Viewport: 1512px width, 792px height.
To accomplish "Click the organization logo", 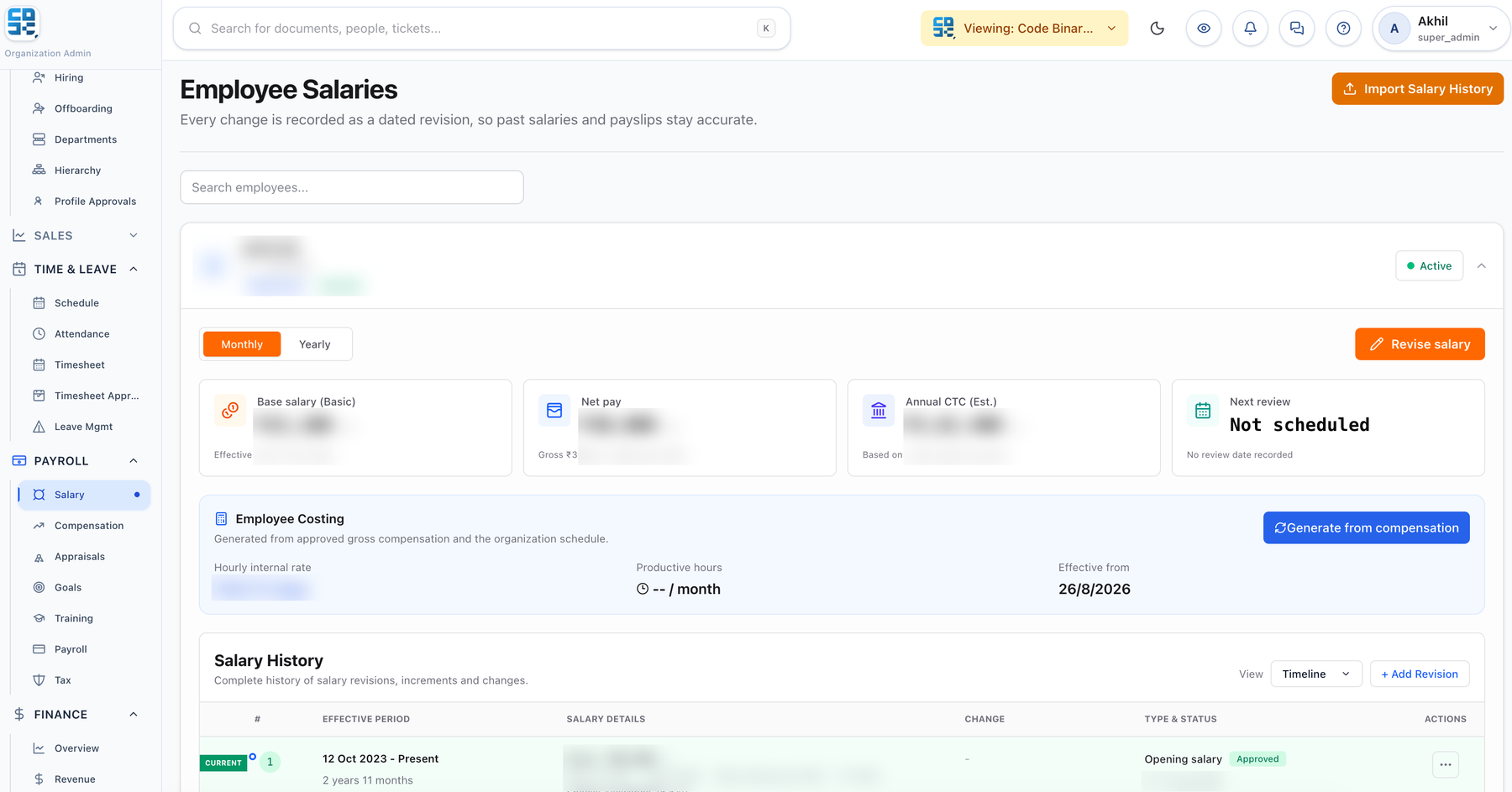I will (x=23, y=24).
